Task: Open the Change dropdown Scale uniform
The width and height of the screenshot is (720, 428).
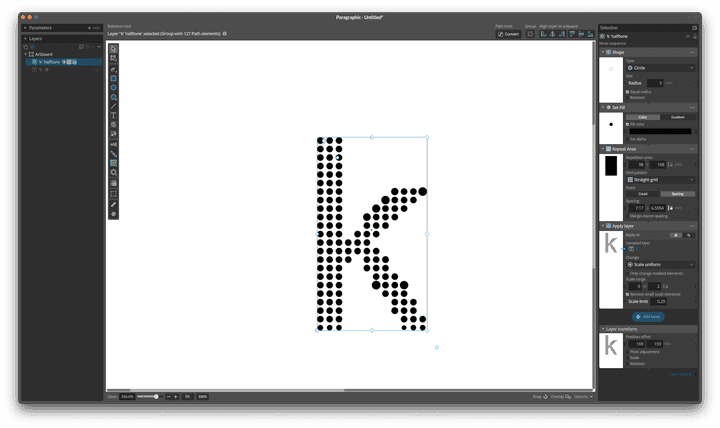Action: pyautogui.click(x=660, y=265)
